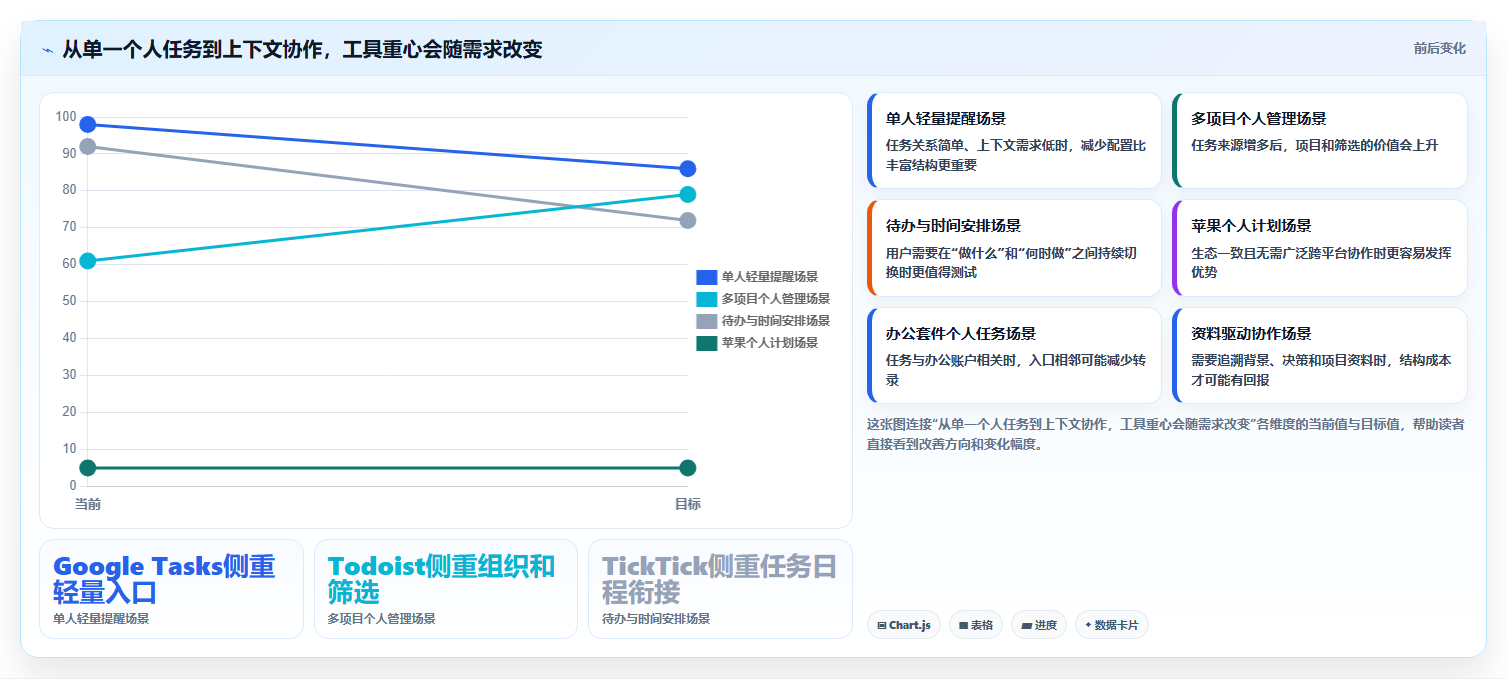The height and width of the screenshot is (679, 1507).
Task: Click the cyan 当前 data point at 61
Action: click(x=88, y=261)
